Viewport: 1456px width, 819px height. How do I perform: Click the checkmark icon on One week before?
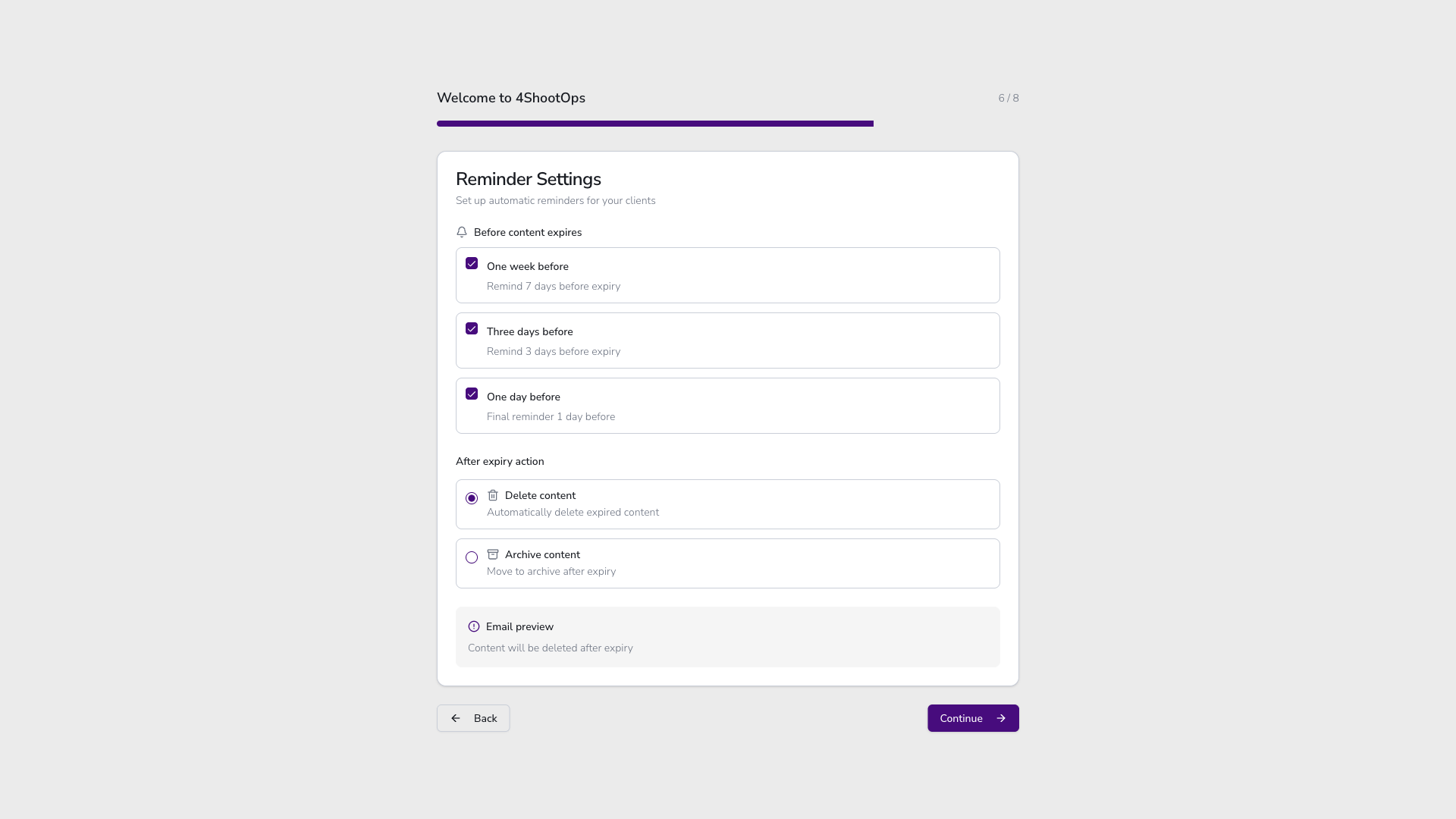tap(472, 263)
